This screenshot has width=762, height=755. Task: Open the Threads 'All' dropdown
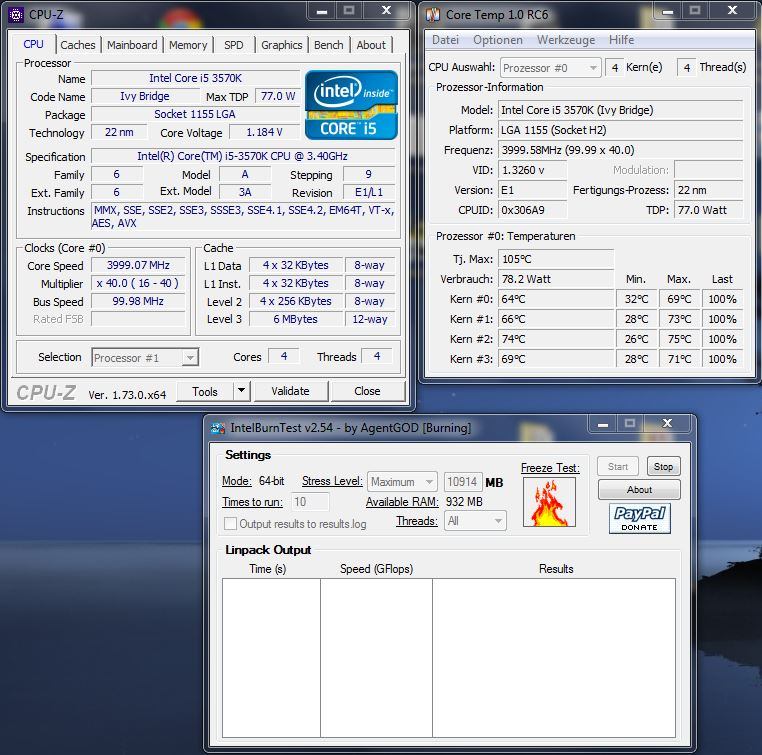[x=475, y=521]
